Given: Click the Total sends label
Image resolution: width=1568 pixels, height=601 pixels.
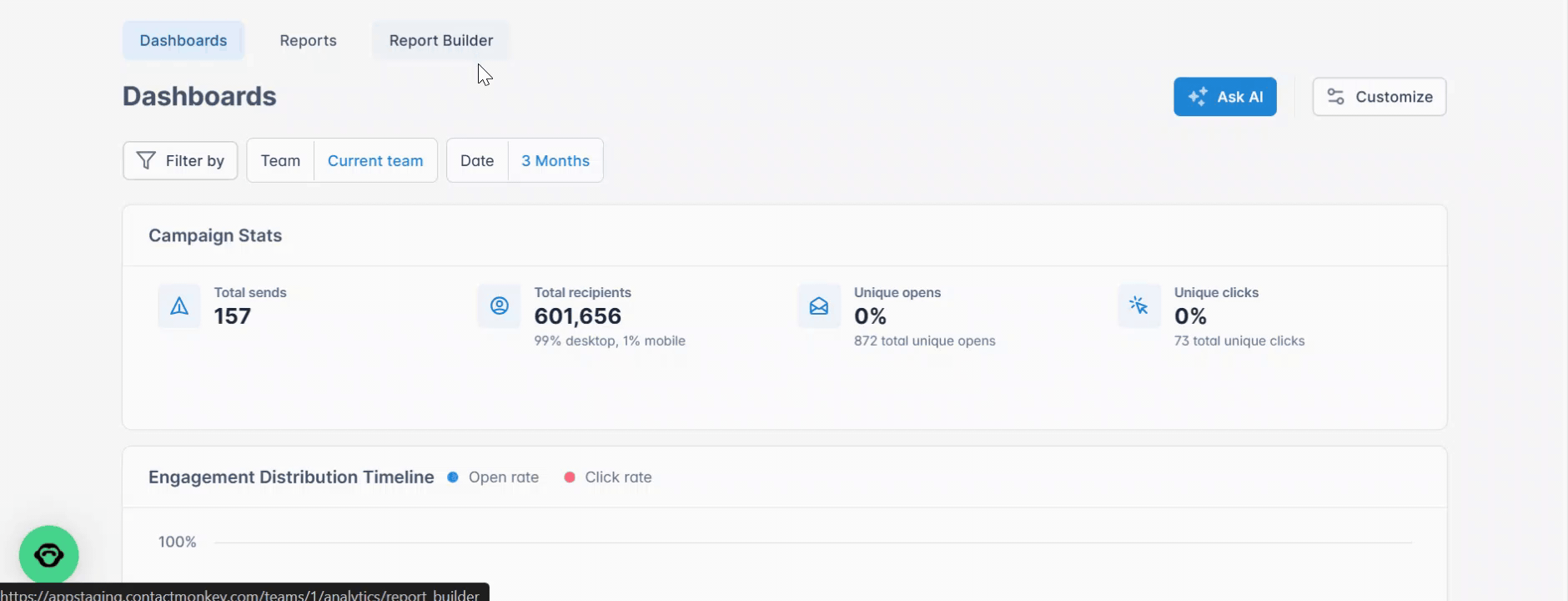Looking at the screenshot, I should pos(250,292).
